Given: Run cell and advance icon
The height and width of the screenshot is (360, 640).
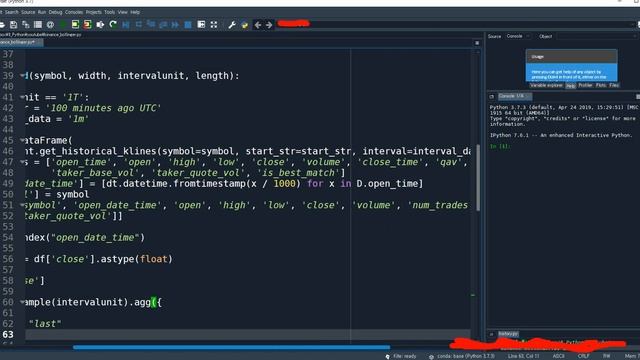Looking at the screenshot, I should (87, 25).
